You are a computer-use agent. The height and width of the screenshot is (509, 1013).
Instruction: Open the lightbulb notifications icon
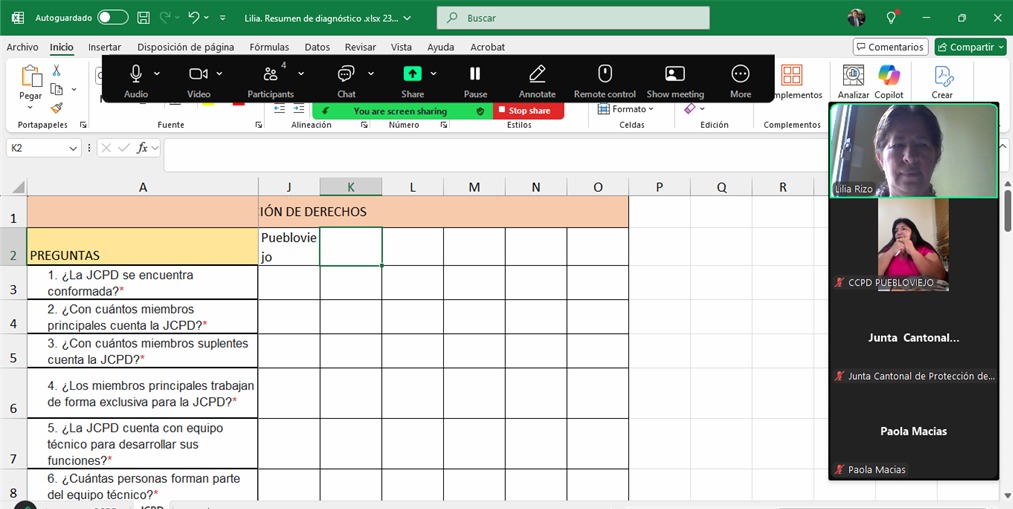(892, 18)
